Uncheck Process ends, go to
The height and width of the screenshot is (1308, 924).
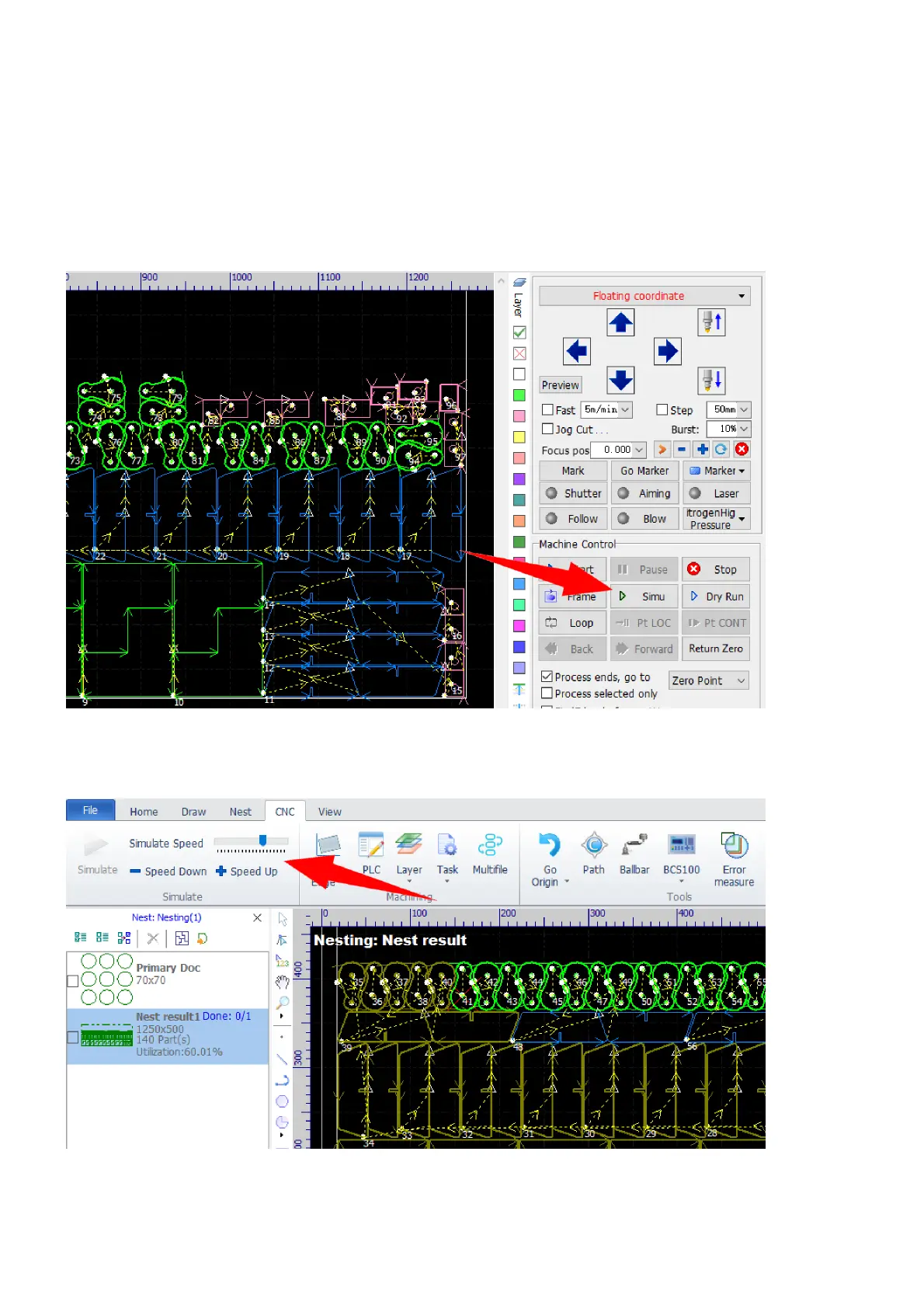(547, 677)
